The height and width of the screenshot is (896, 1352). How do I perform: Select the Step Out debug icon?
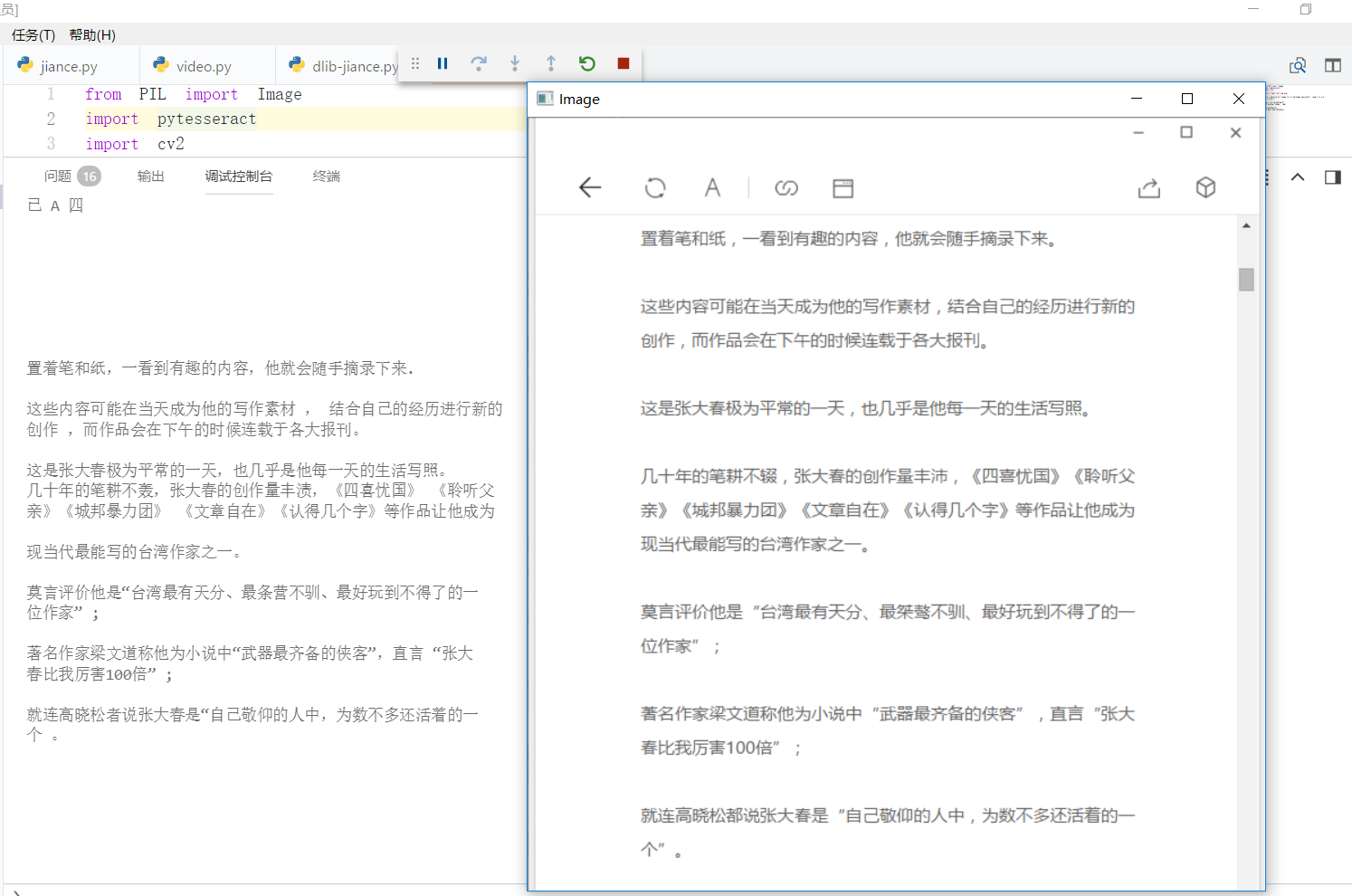click(551, 63)
